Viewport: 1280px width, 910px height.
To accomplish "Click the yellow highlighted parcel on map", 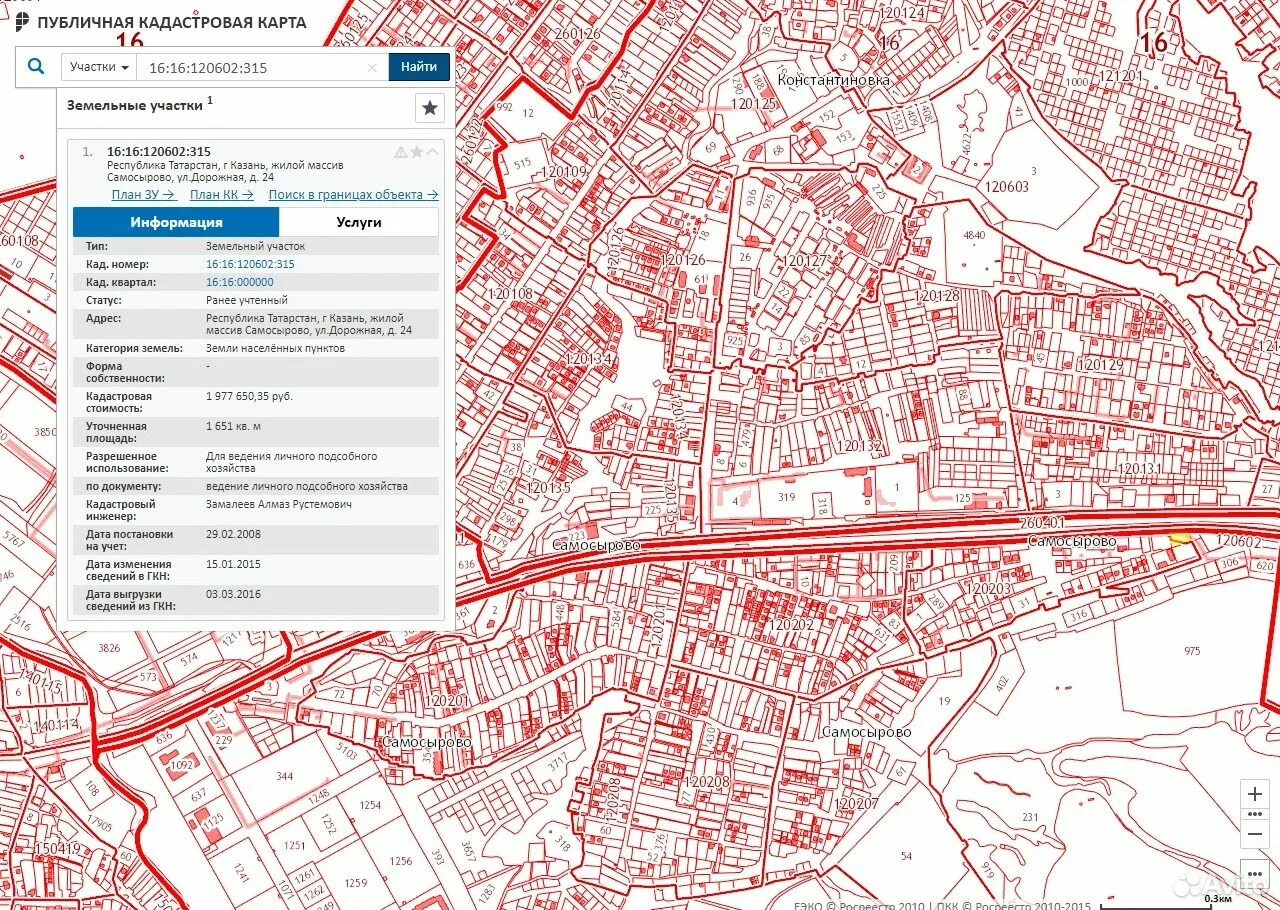I will [1181, 537].
